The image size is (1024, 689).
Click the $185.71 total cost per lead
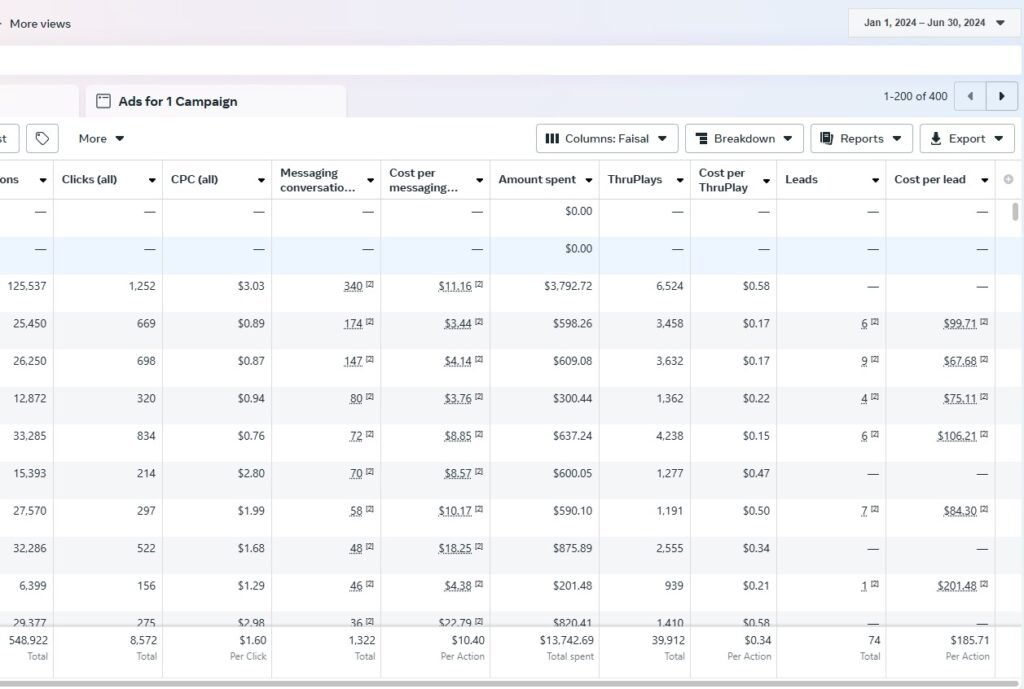click(970, 641)
